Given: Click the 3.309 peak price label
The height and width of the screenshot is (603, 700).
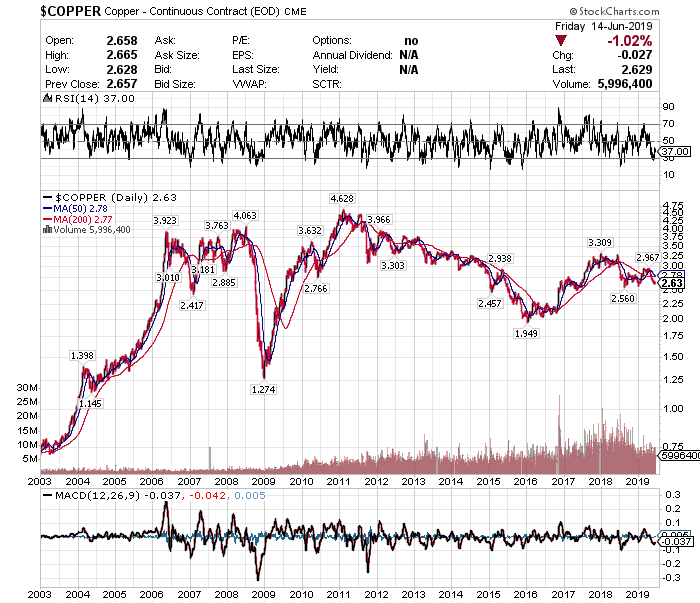Looking at the screenshot, I should pyautogui.click(x=600, y=243).
